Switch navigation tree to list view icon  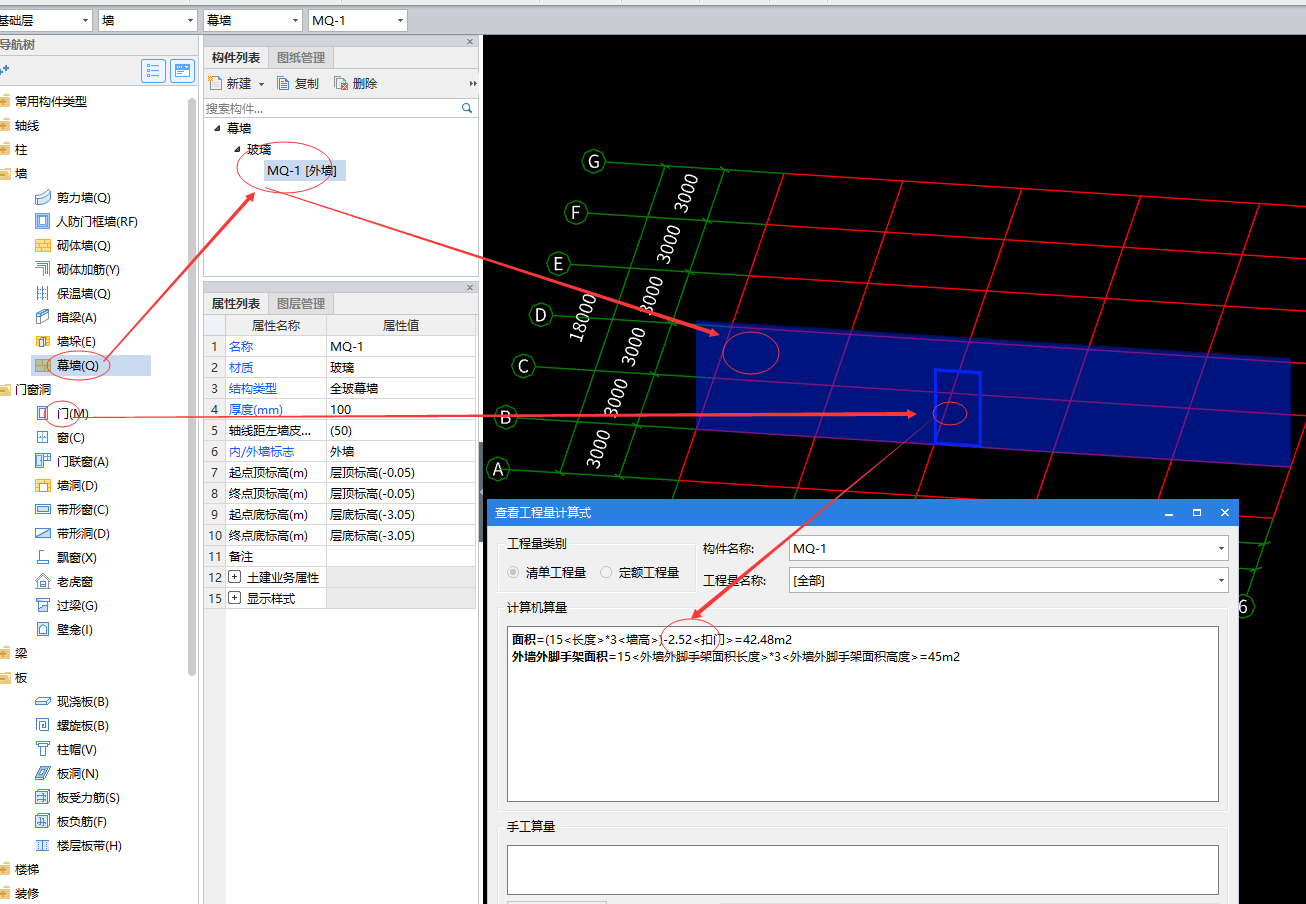(153, 70)
